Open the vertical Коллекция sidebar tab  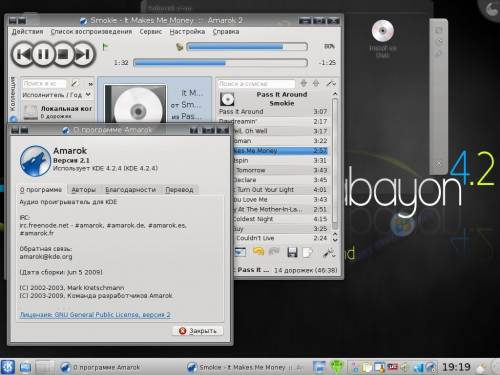pos(13,94)
